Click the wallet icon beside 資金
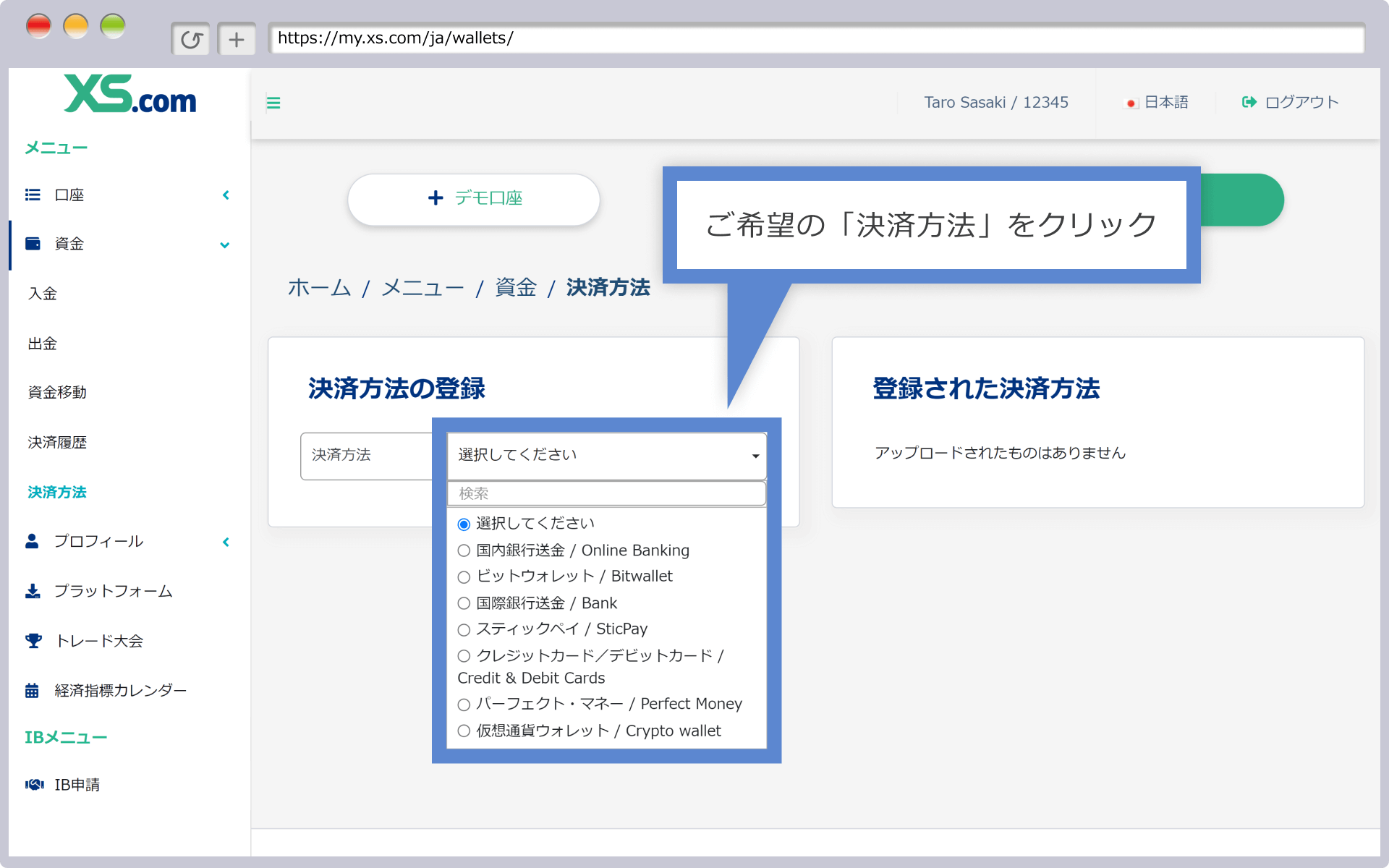Viewport: 1389px width, 868px height. point(33,244)
